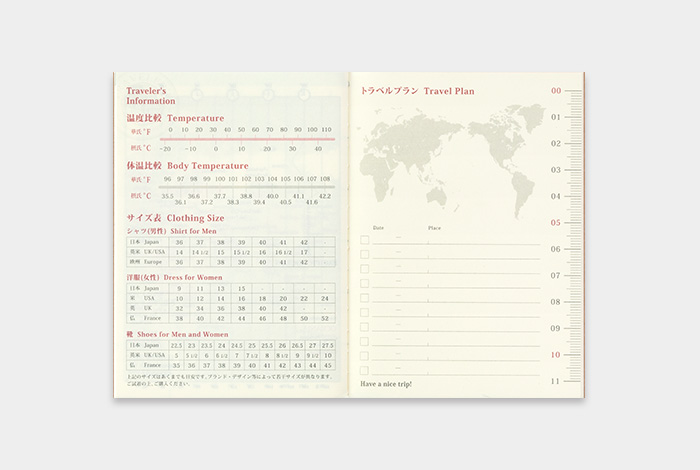Tick the second checkbox in Travel Plan list
Viewport: 700px width, 470px height.
point(365,254)
